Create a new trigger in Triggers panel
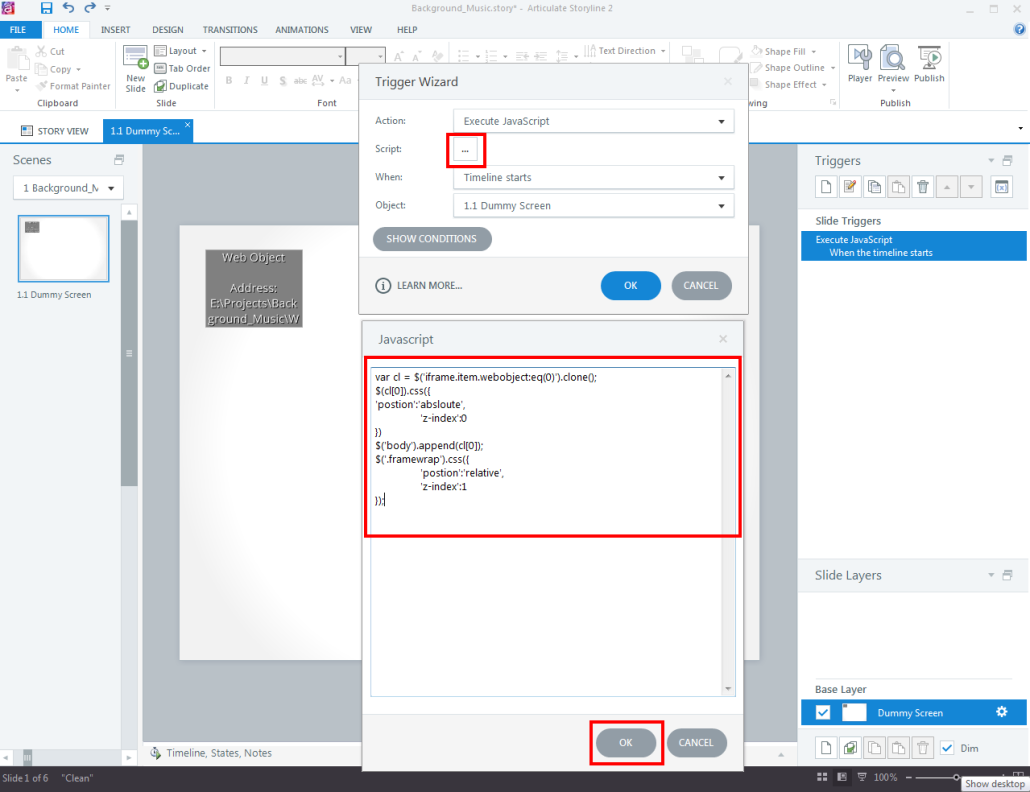Image resolution: width=1030 pixels, height=792 pixels. 826,186
